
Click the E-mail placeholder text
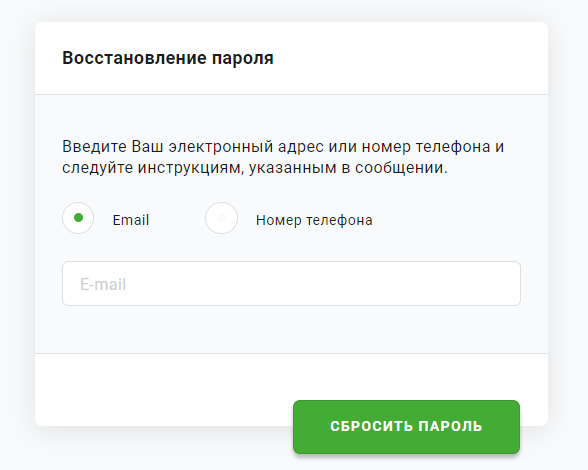click(x=103, y=284)
